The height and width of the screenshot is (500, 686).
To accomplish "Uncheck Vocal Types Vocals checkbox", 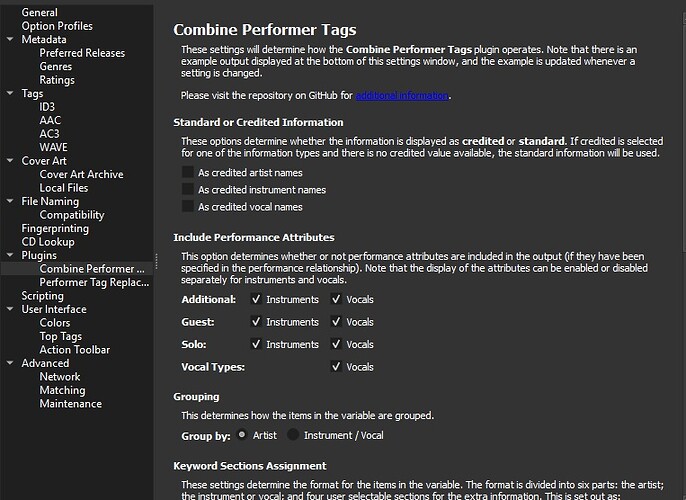I will pos(336,367).
